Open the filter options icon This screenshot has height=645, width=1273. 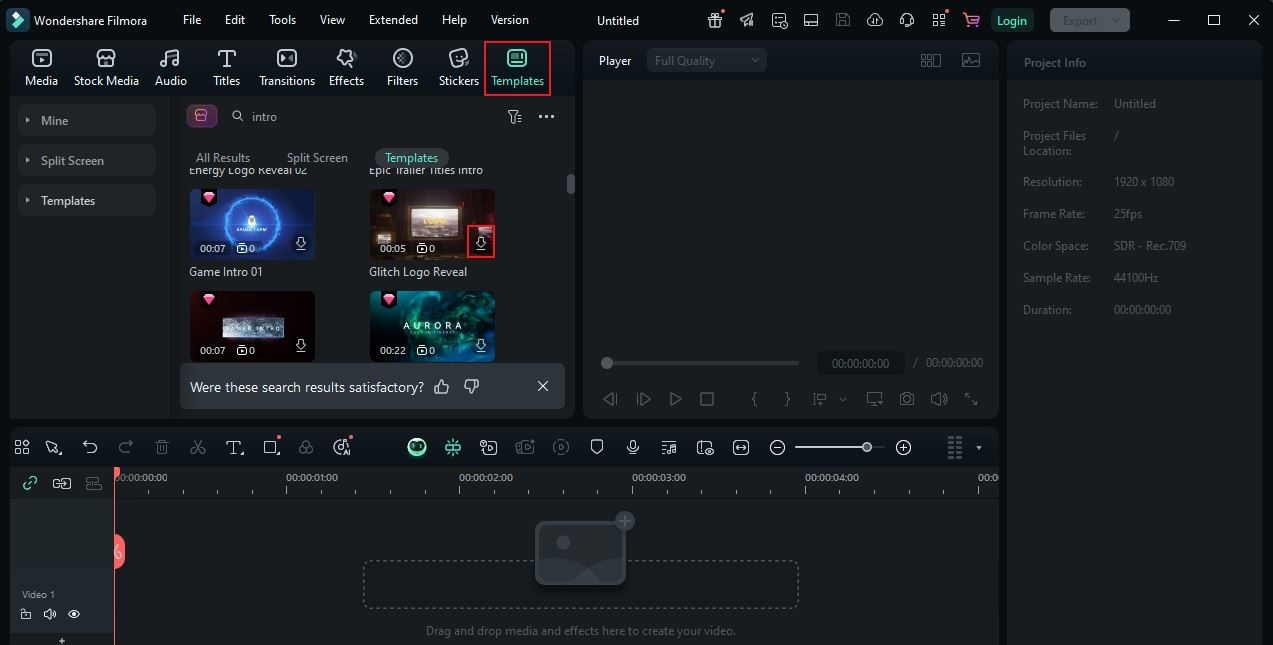(515, 117)
